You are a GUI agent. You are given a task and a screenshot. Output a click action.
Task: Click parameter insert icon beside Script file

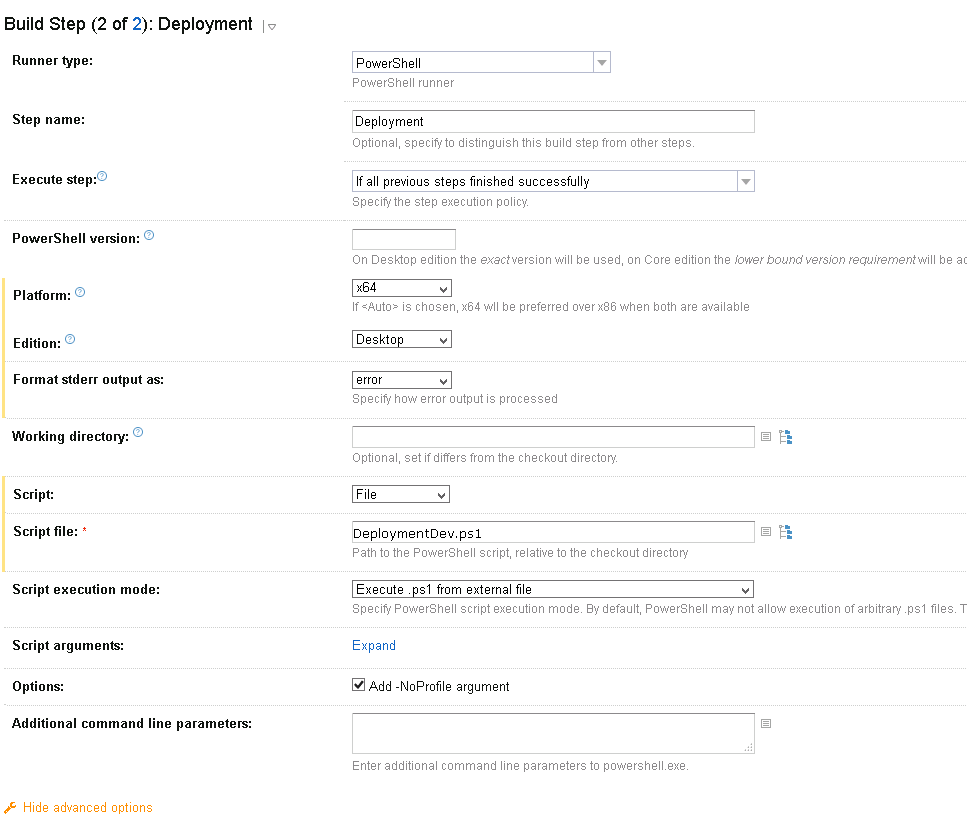tap(766, 532)
